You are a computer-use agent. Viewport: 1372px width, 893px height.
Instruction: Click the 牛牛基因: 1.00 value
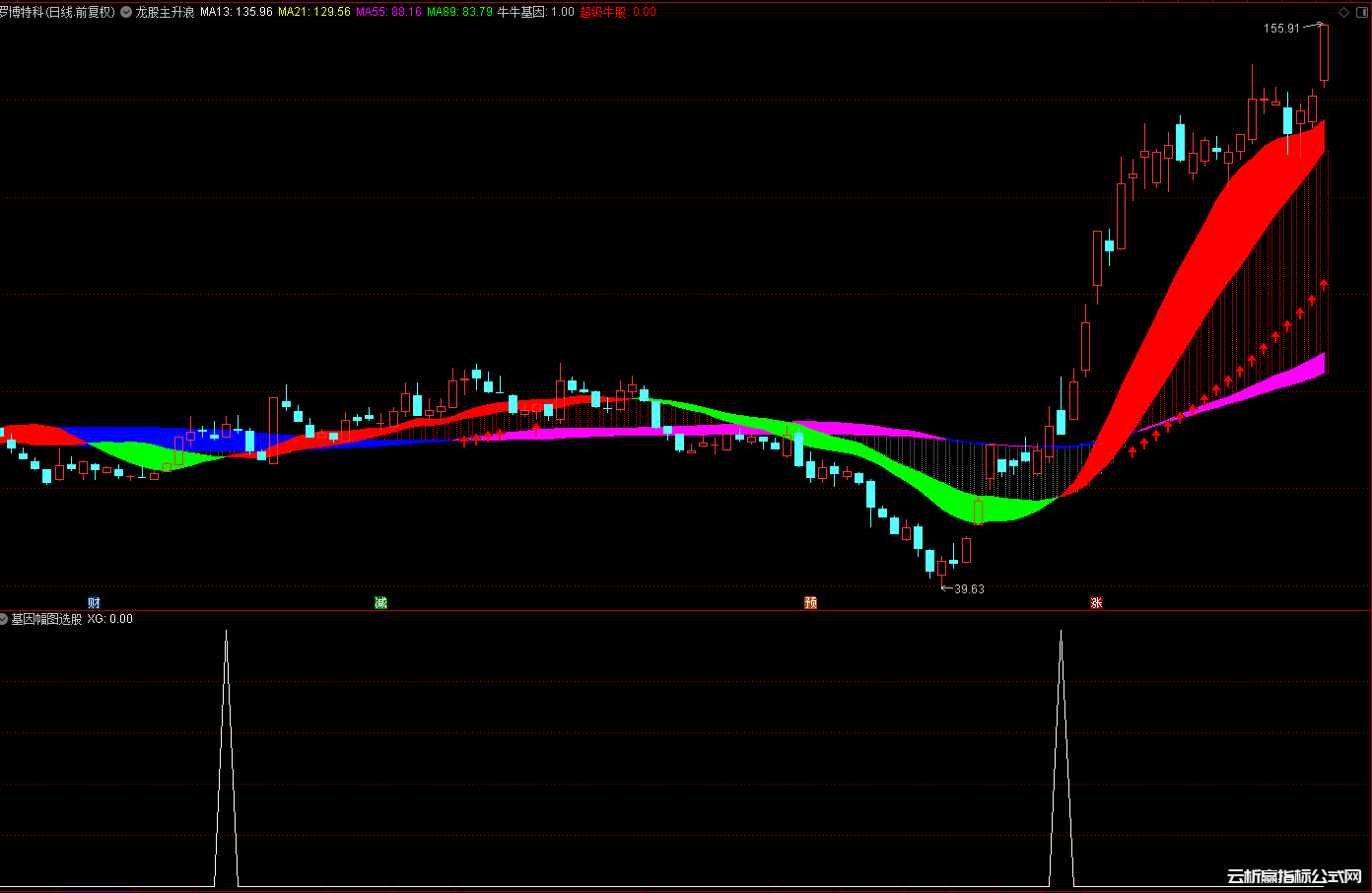pyautogui.click(x=535, y=12)
